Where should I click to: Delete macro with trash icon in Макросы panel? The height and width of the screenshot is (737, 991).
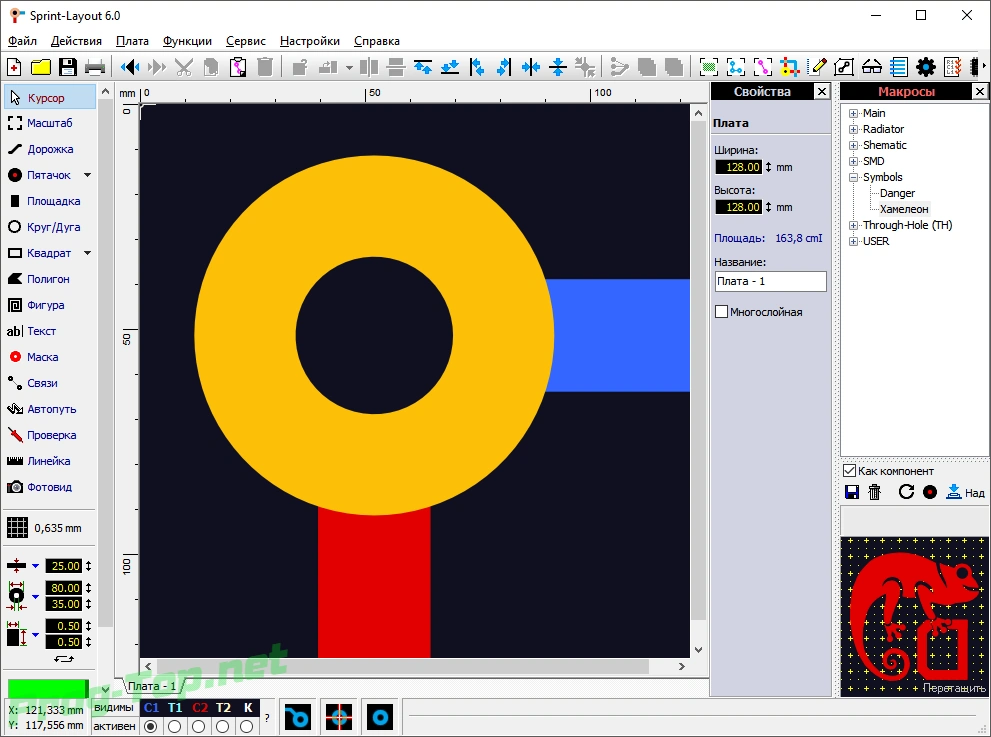pyautogui.click(x=875, y=492)
